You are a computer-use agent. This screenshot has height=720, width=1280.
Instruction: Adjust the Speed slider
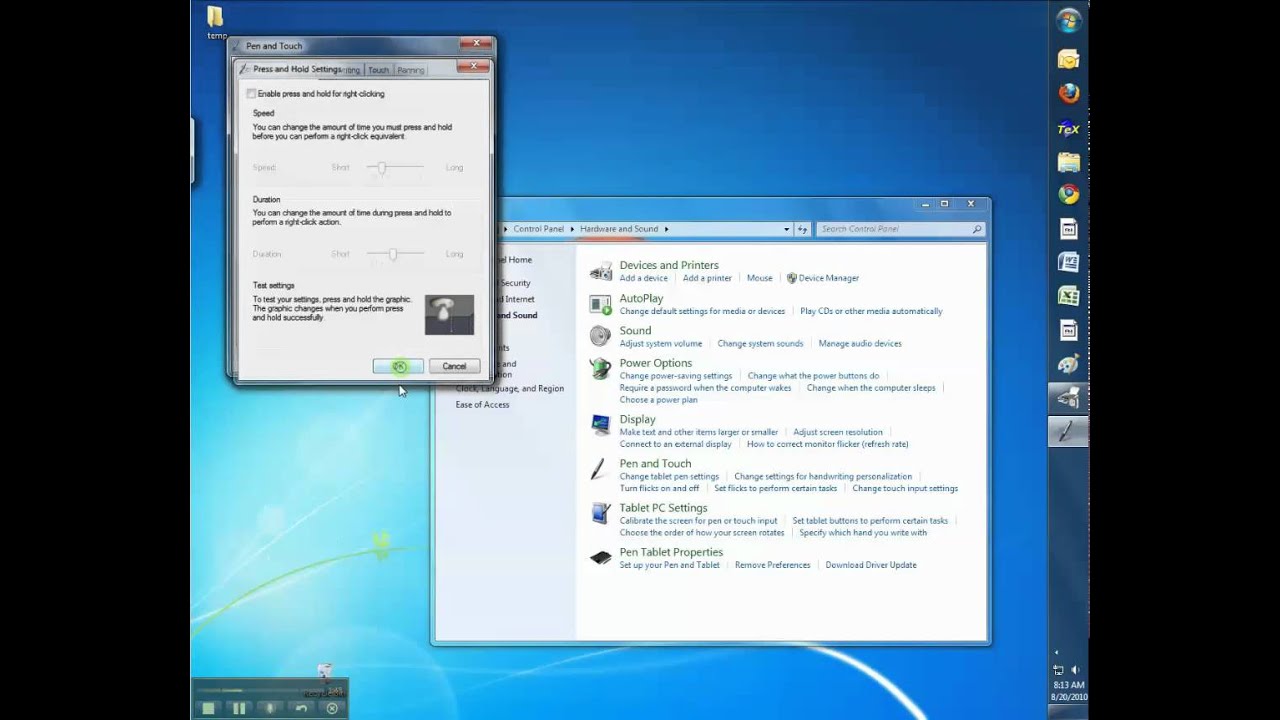point(381,168)
